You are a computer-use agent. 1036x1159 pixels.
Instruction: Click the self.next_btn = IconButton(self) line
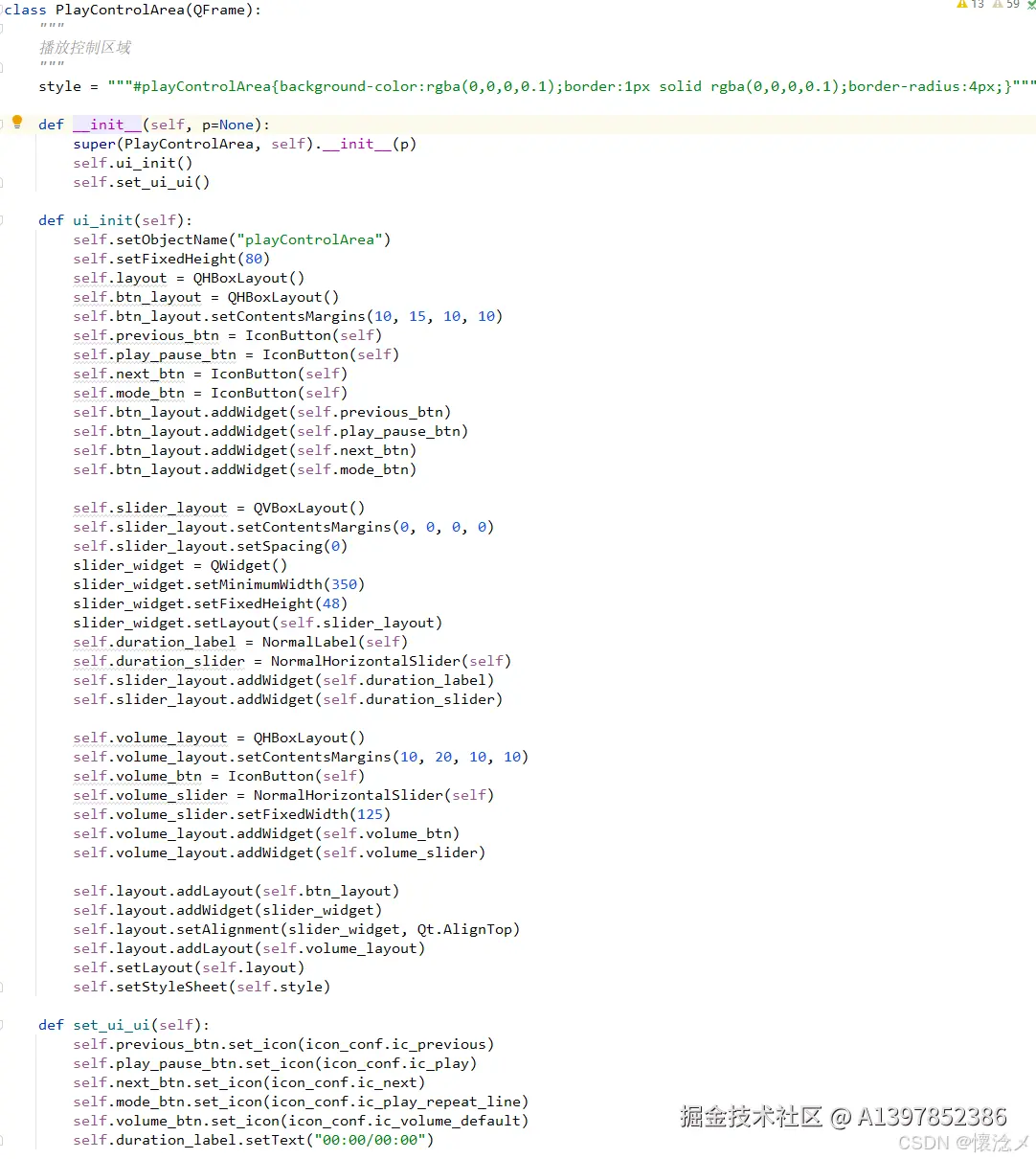(x=211, y=374)
